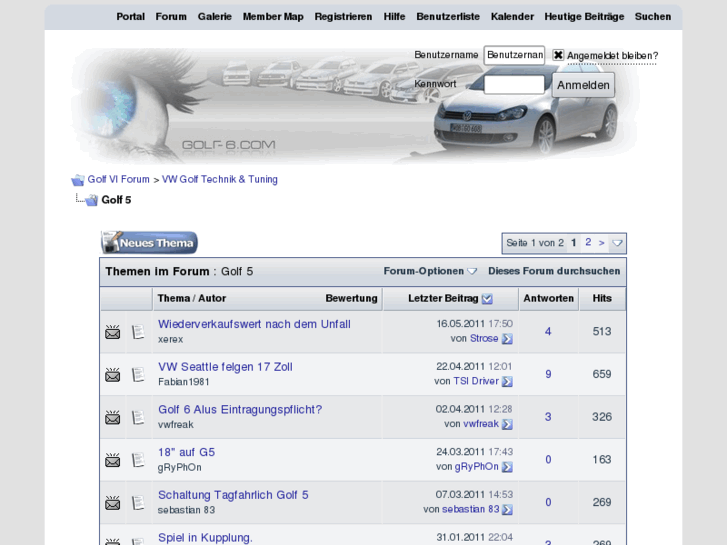Click the folder icon next to Golf 5
Image resolution: width=727 pixels, height=545 pixels.
[91, 200]
